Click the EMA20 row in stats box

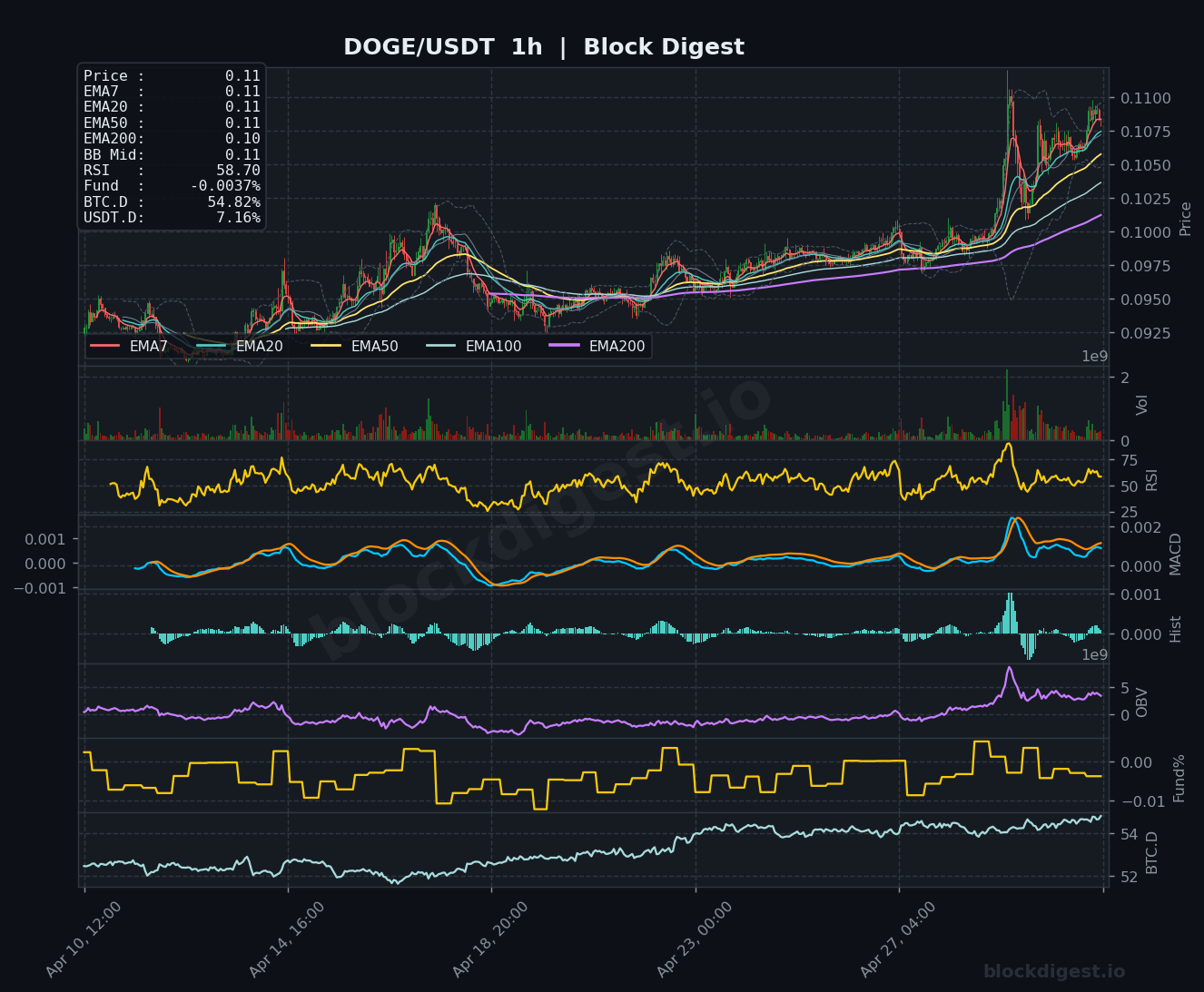pos(172,107)
